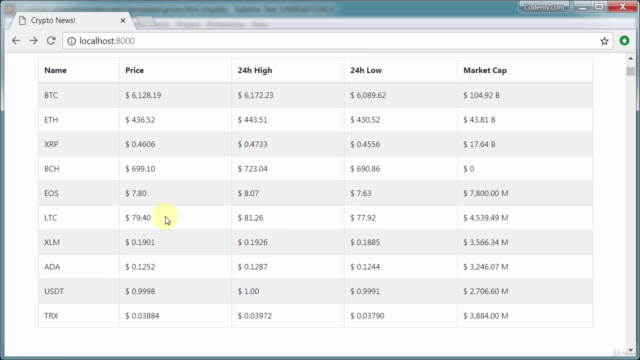The width and height of the screenshot is (640, 360).
Task: View site information icon in address bar
Action: (x=71, y=41)
